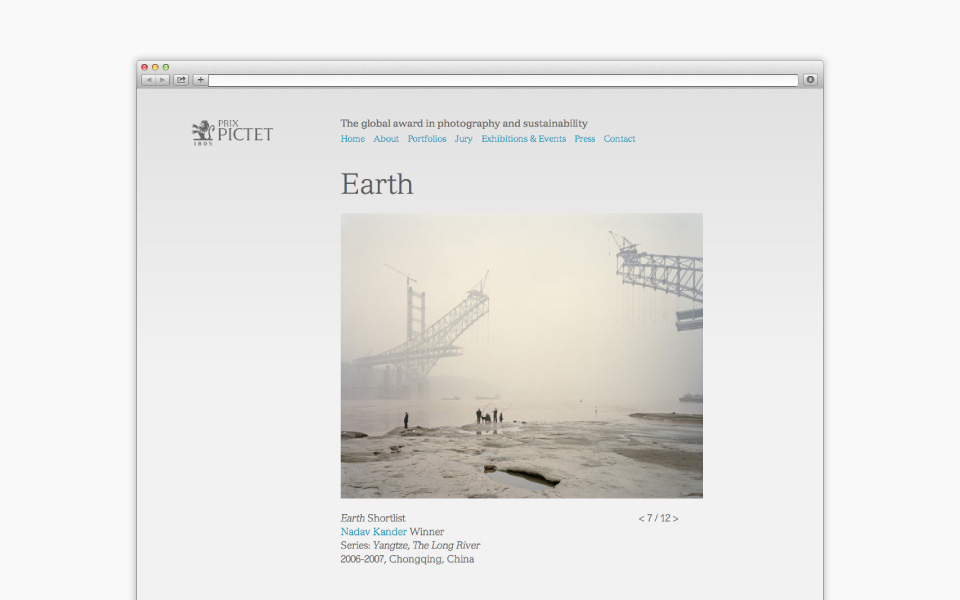Go forward using the Forward arrow
This screenshot has width=960, height=600.
(x=161, y=78)
